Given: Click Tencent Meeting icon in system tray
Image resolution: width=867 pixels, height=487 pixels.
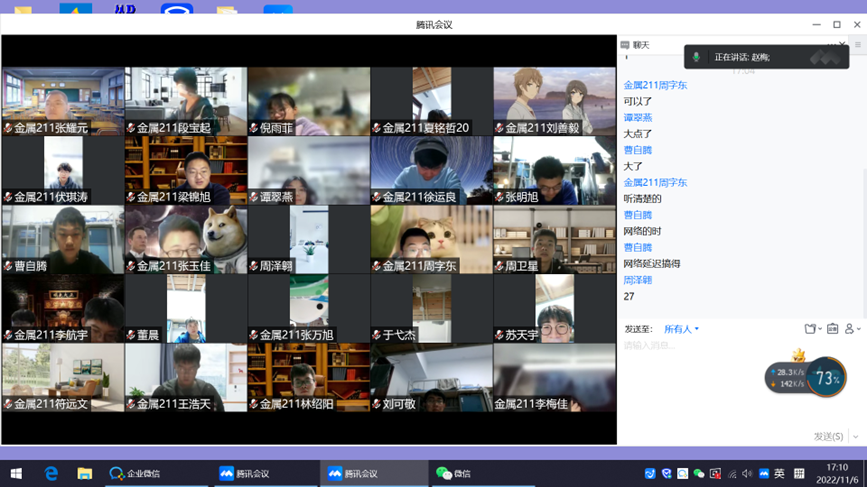Looking at the screenshot, I should [764, 474].
